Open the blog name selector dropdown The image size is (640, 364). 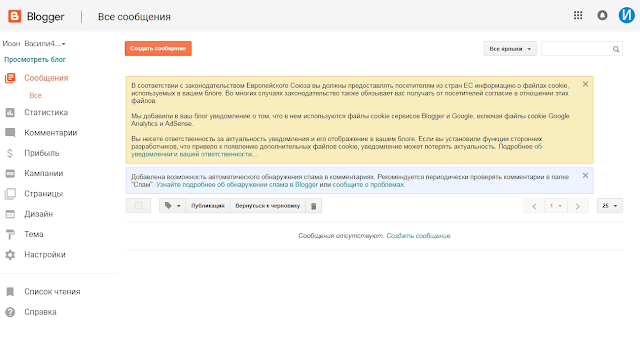[x=34, y=44]
